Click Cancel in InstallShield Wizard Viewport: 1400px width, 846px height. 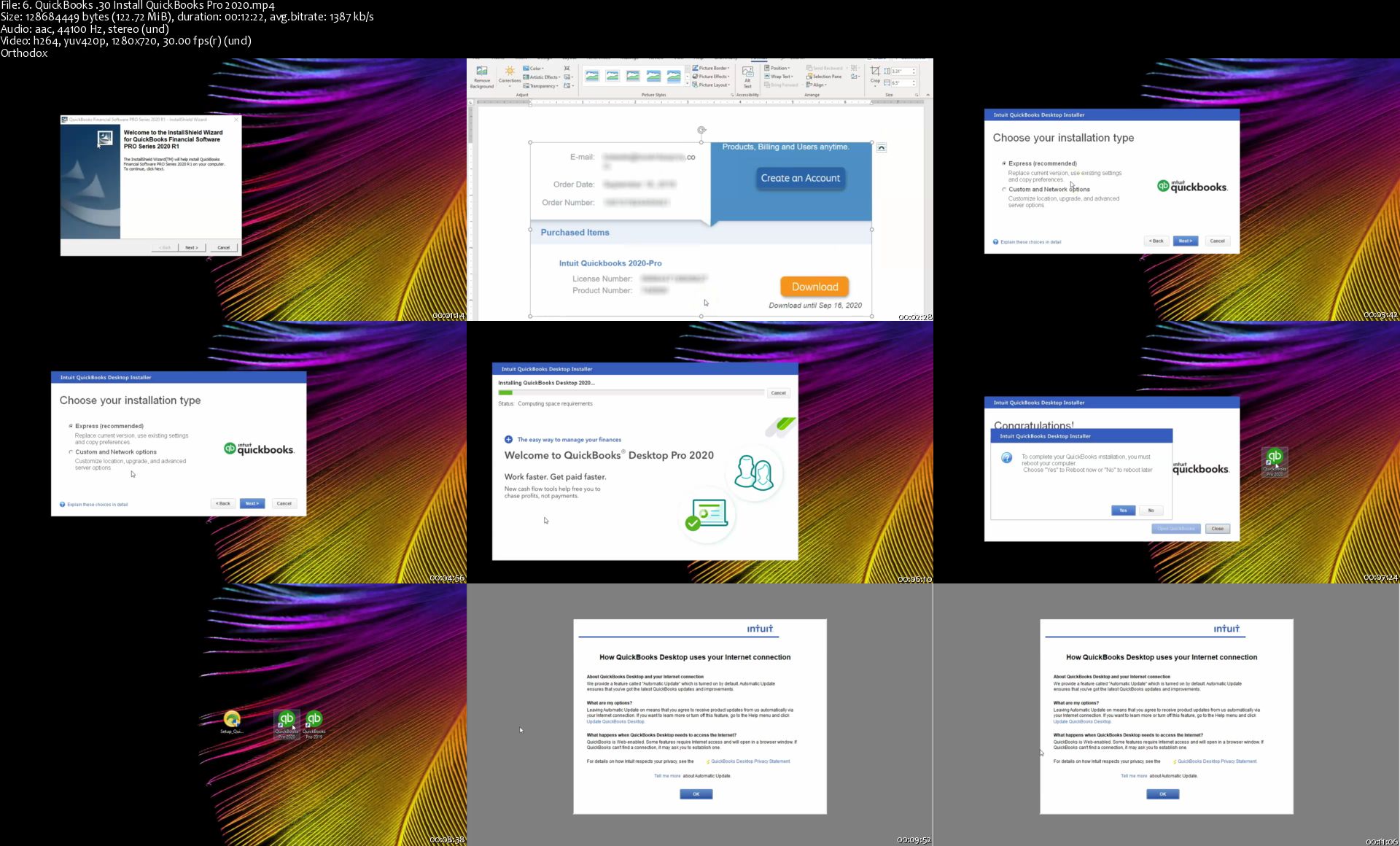(x=224, y=247)
